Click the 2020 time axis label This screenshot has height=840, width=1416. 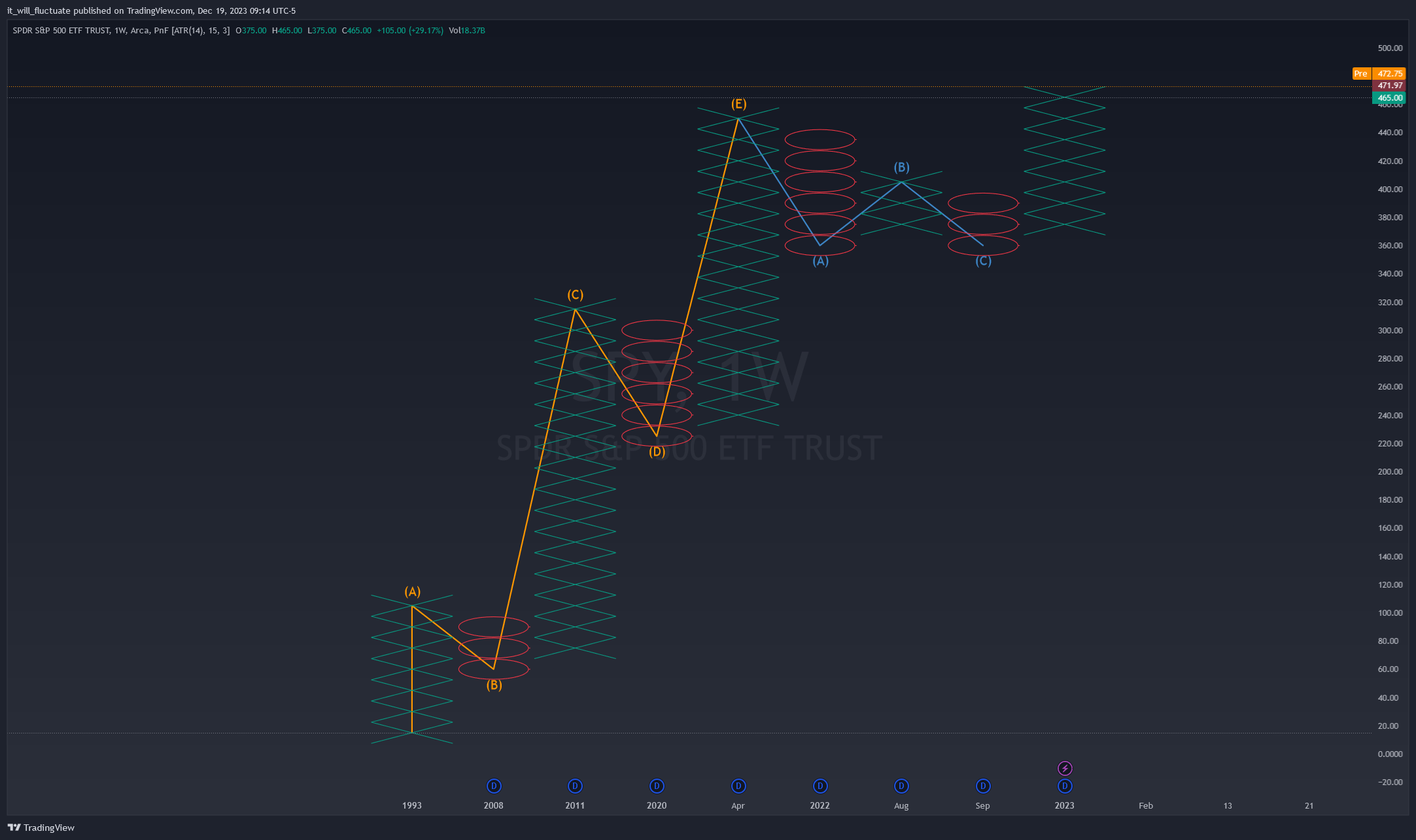pos(657,805)
